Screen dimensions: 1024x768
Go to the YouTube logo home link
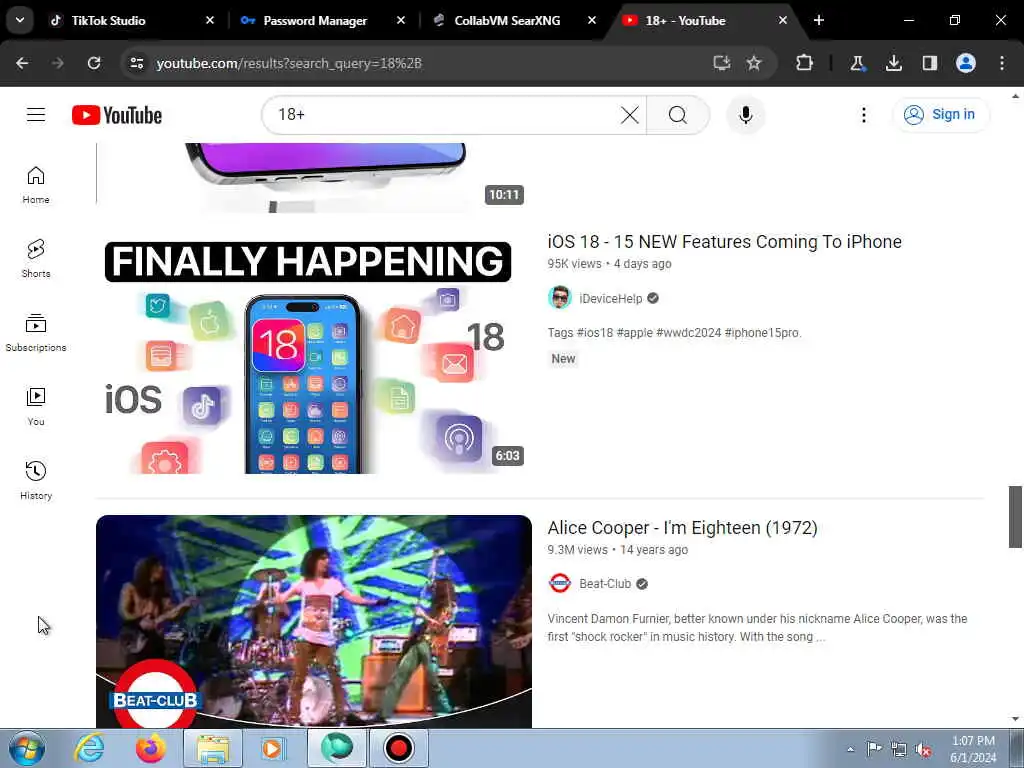point(117,115)
